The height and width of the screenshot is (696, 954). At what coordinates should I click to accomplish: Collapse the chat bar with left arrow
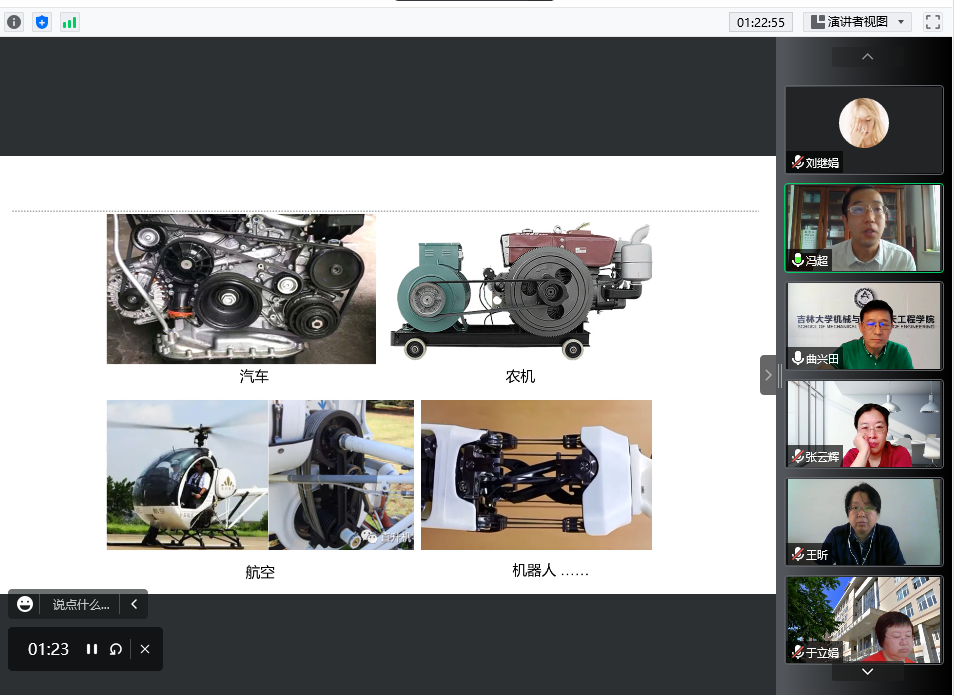coord(134,604)
